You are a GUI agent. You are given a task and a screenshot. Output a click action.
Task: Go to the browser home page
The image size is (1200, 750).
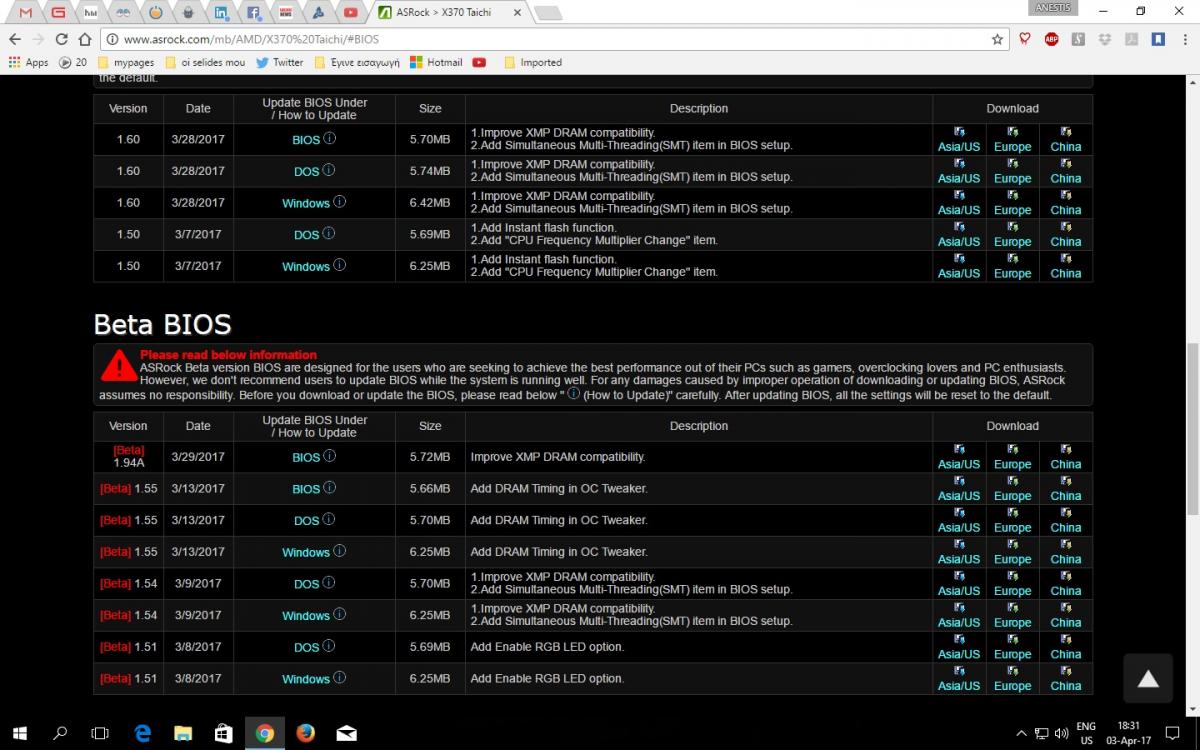point(84,39)
